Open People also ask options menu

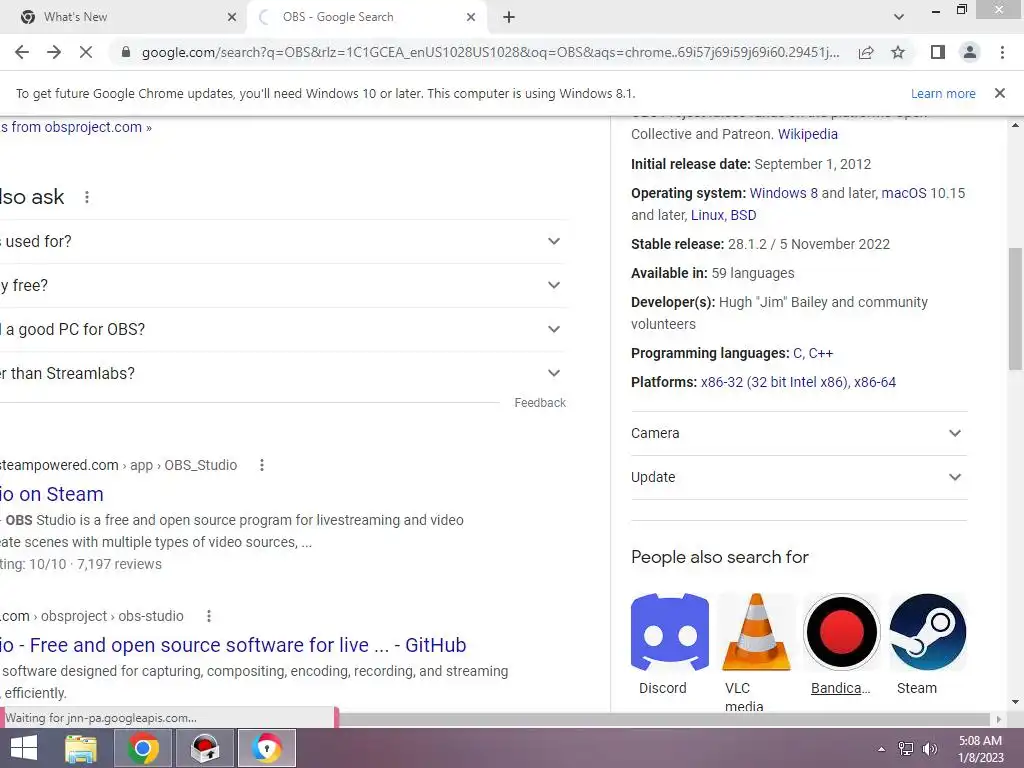(x=87, y=197)
